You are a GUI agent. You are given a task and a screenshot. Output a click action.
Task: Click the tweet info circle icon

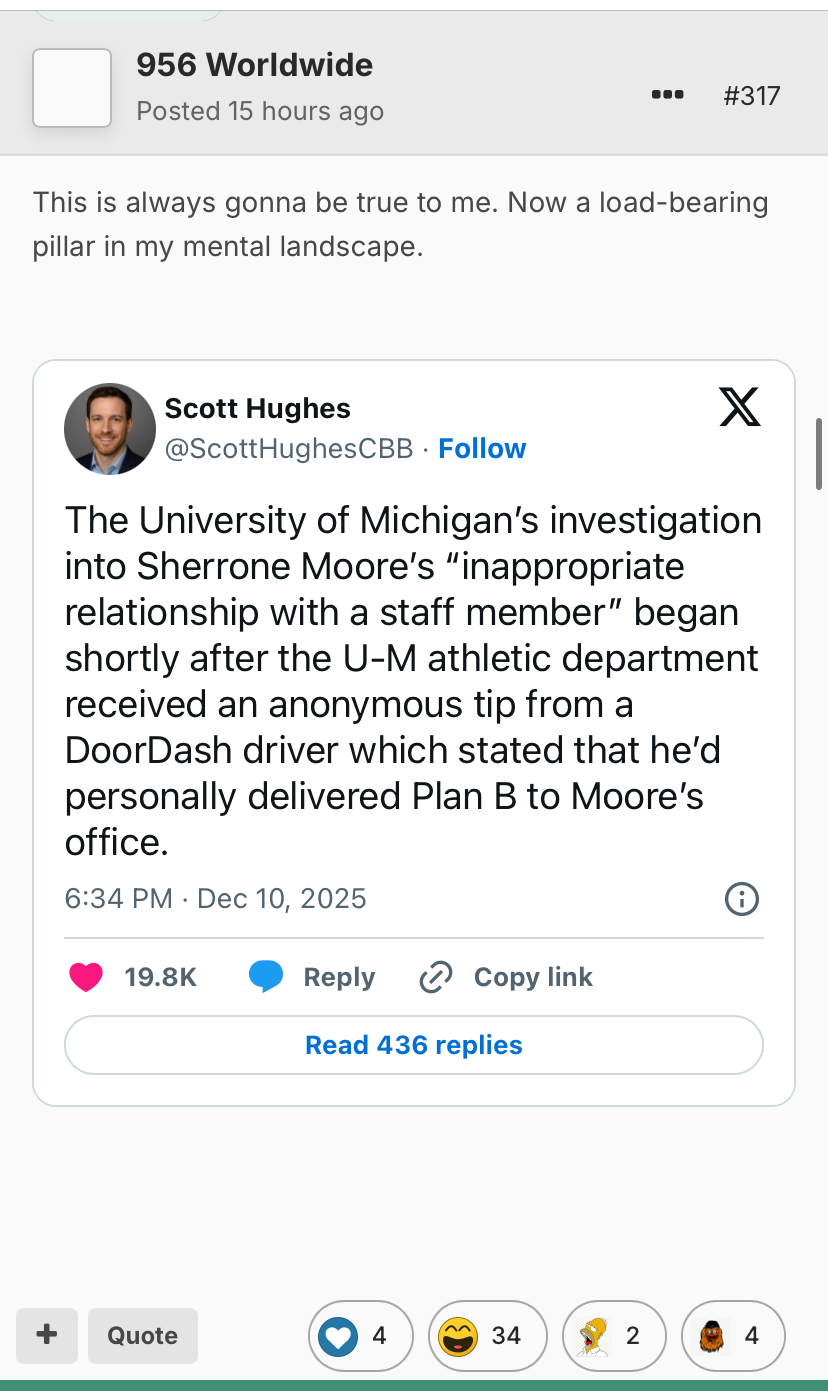point(741,899)
